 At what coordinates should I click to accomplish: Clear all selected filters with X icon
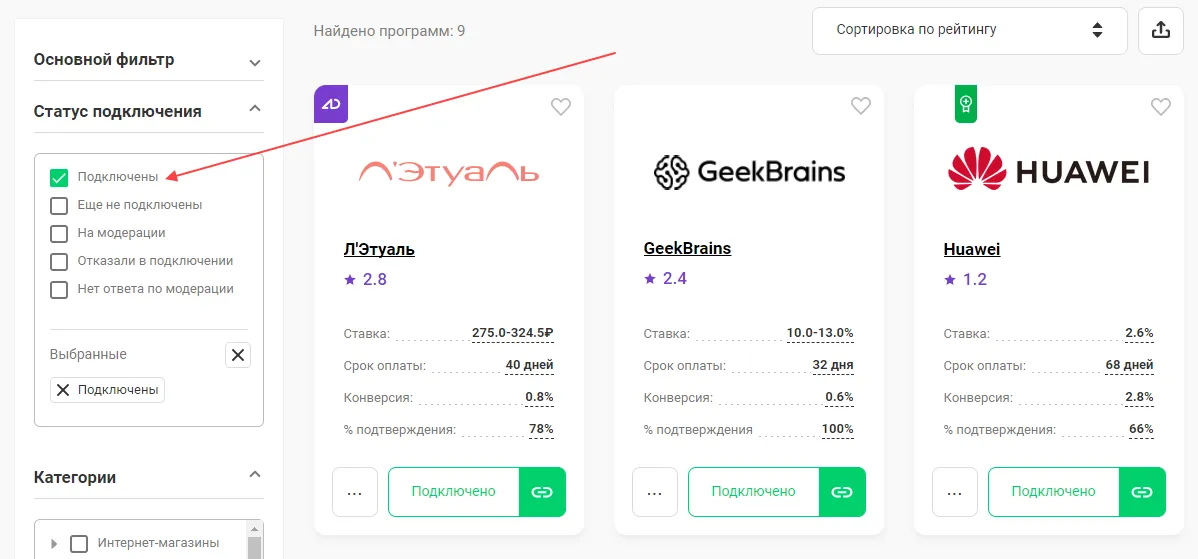pos(238,354)
